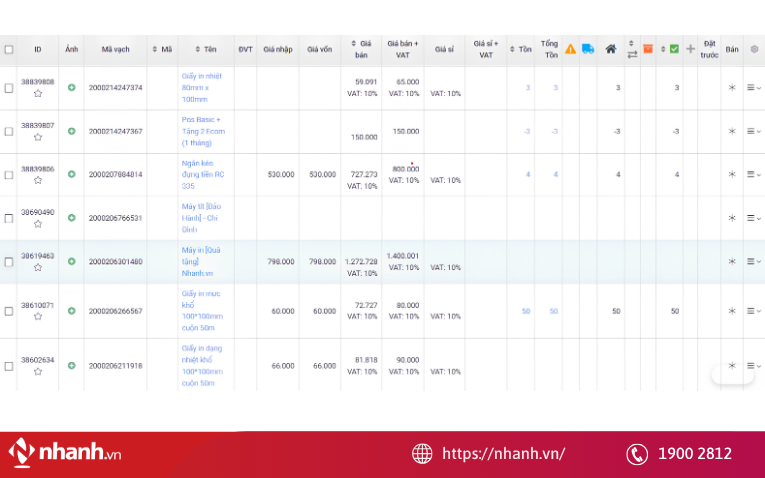Screen dimensions: 765x478
Task: Select checkbox for product 38690490
Action: pos(9,218)
